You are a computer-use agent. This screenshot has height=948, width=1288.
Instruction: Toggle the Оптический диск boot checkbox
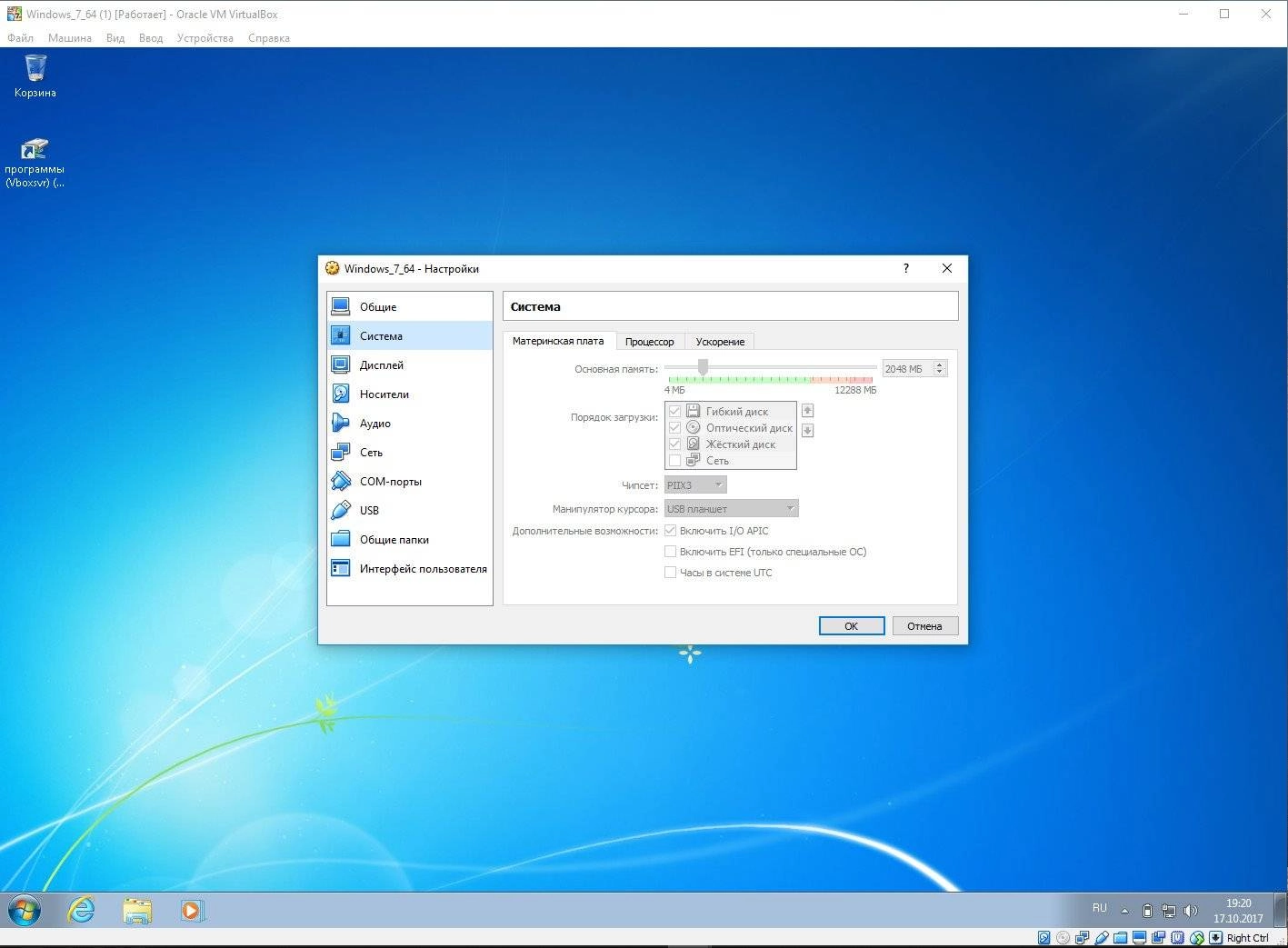pos(674,427)
